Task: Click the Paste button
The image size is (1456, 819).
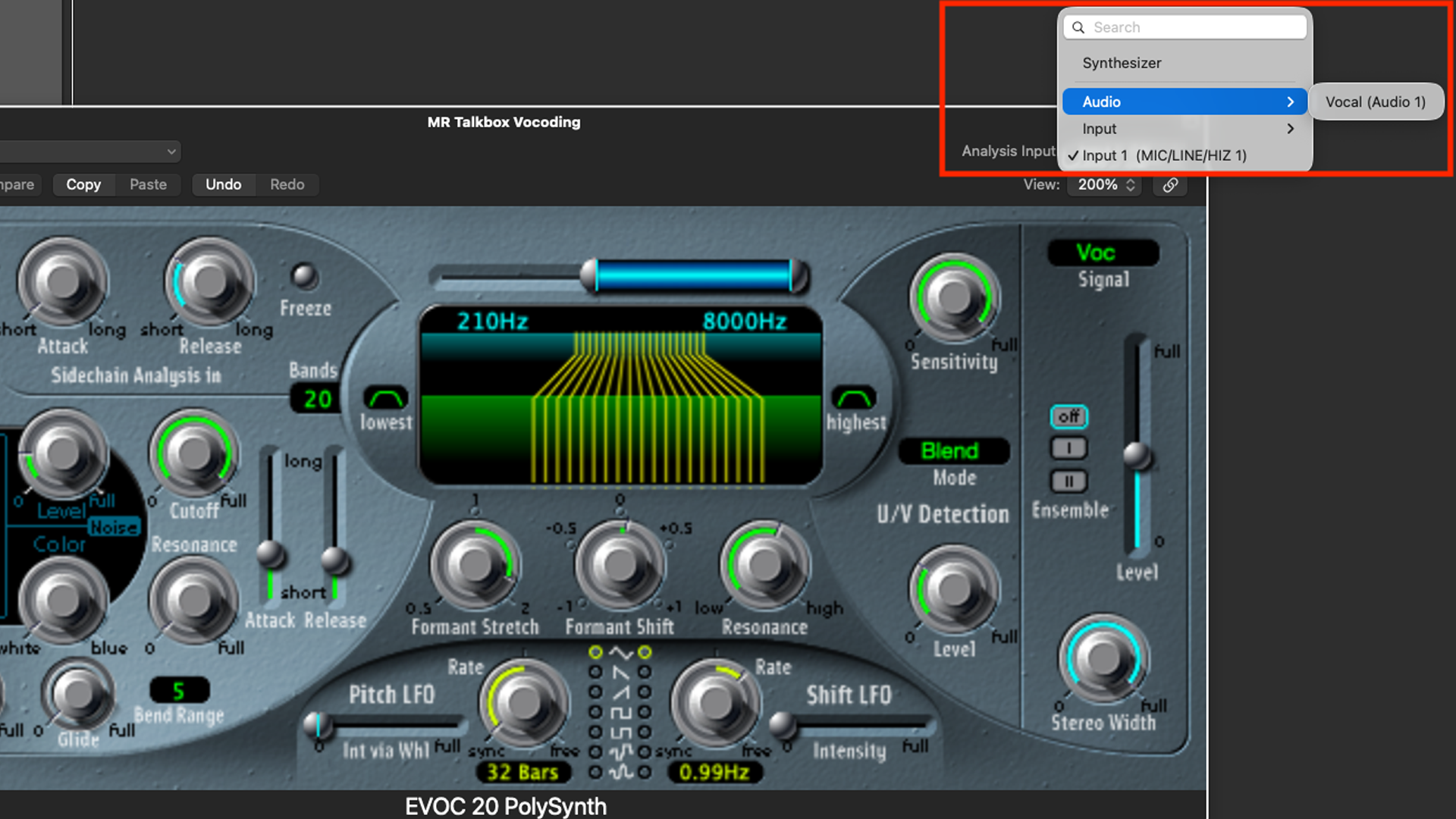Action: pyautogui.click(x=148, y=185)
